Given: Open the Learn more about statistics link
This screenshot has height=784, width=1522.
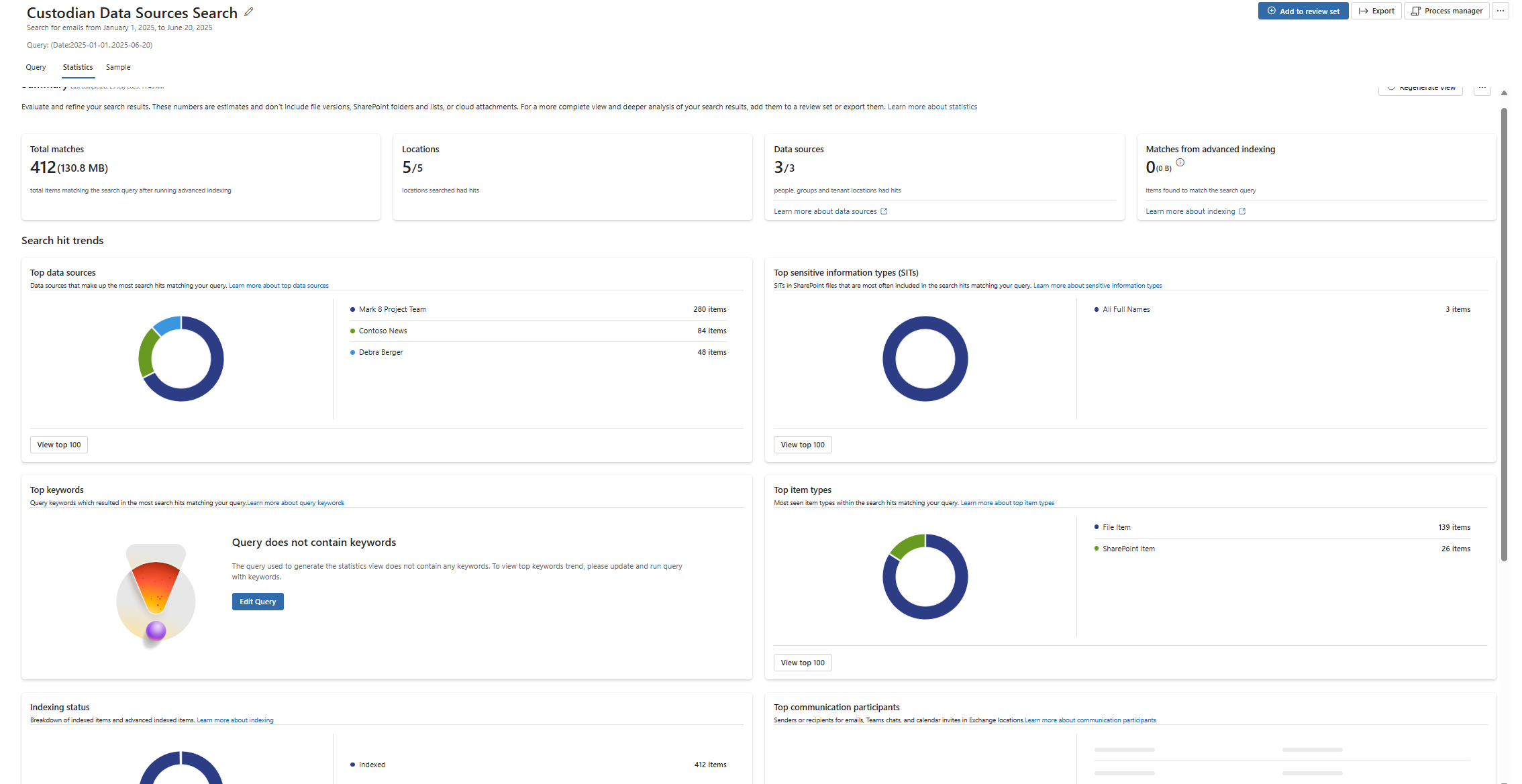Looking at the screenshot, I should (932, 106).
